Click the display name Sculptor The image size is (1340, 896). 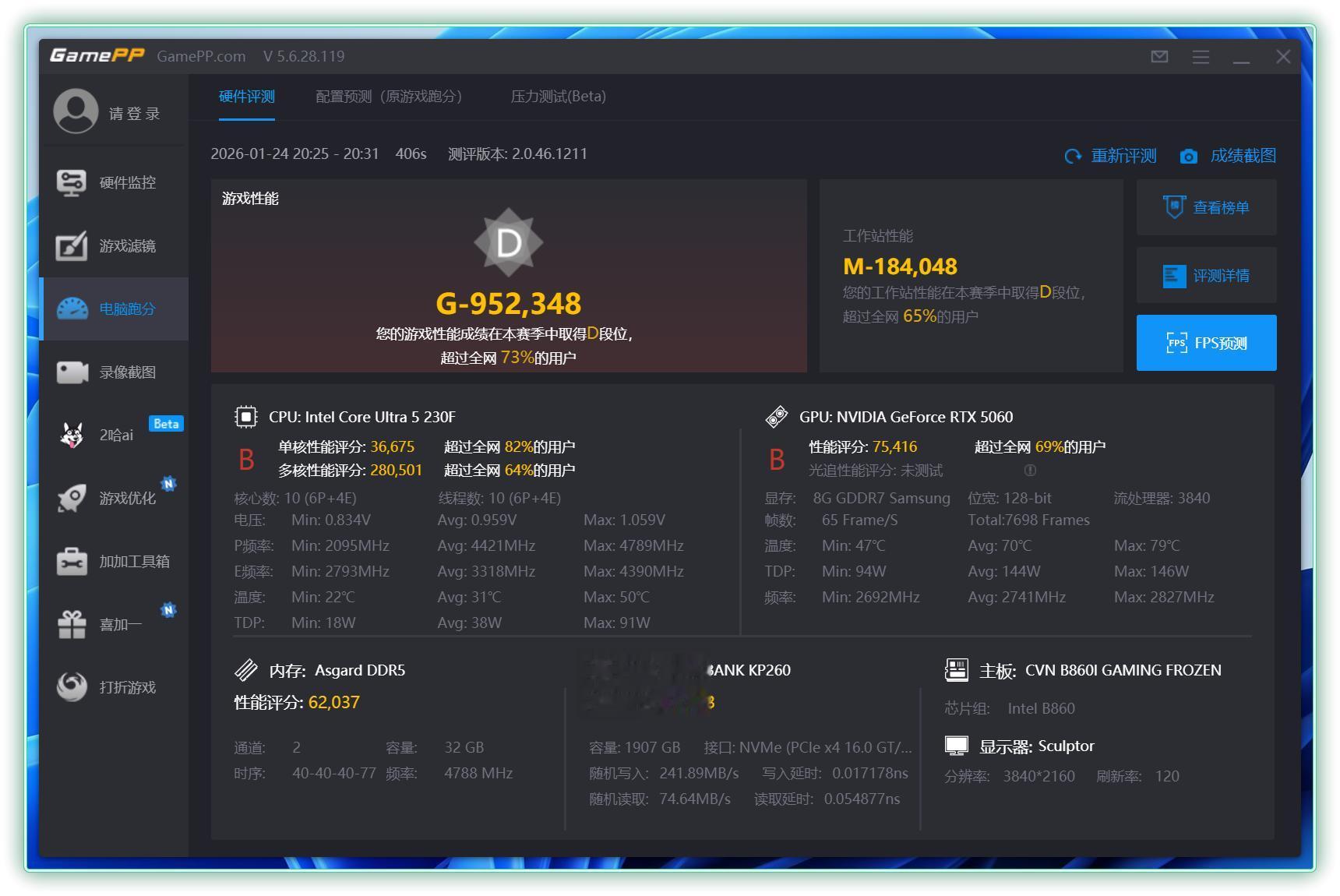pos(1066,746)
